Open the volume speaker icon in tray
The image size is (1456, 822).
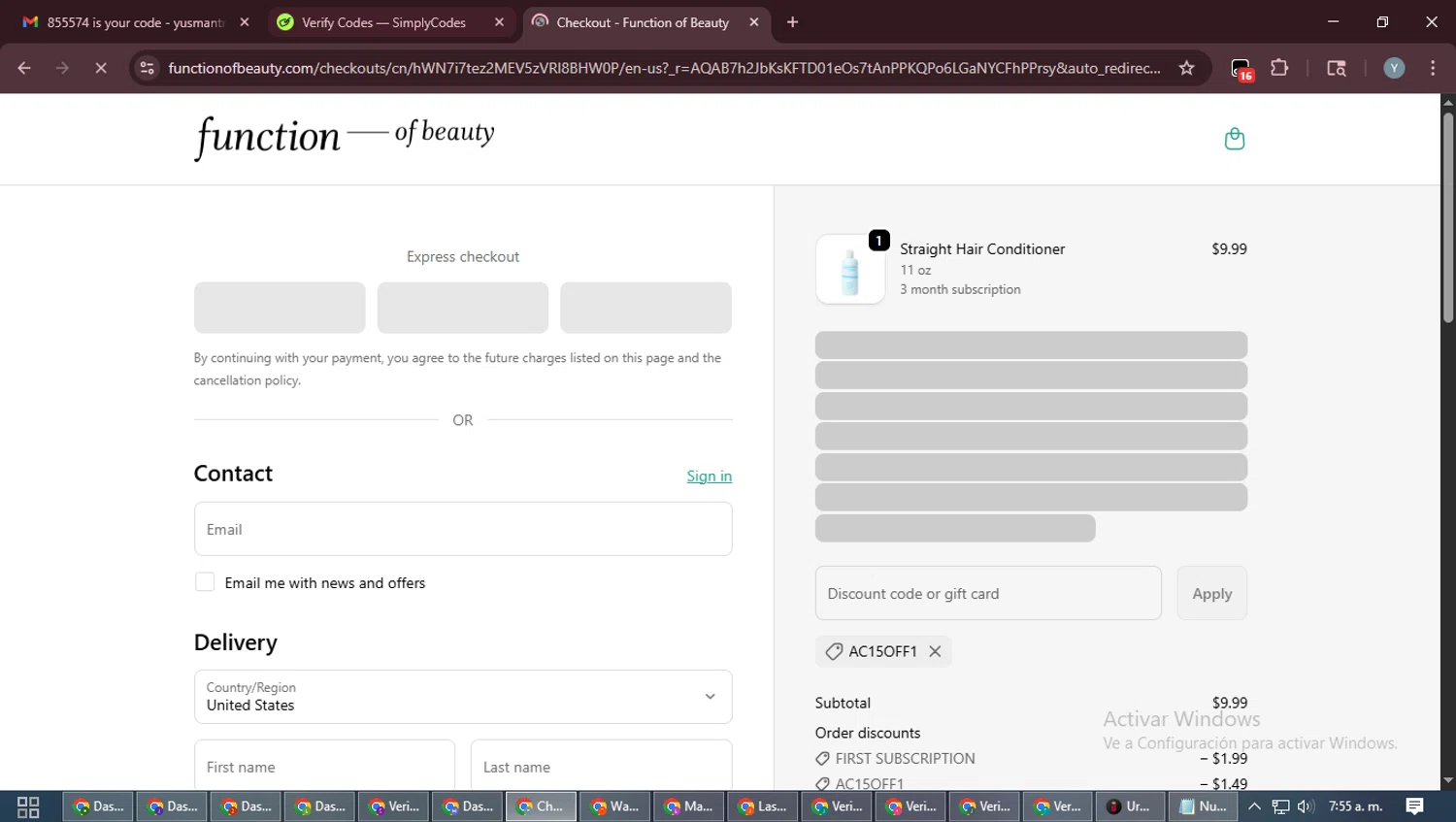1306,806
